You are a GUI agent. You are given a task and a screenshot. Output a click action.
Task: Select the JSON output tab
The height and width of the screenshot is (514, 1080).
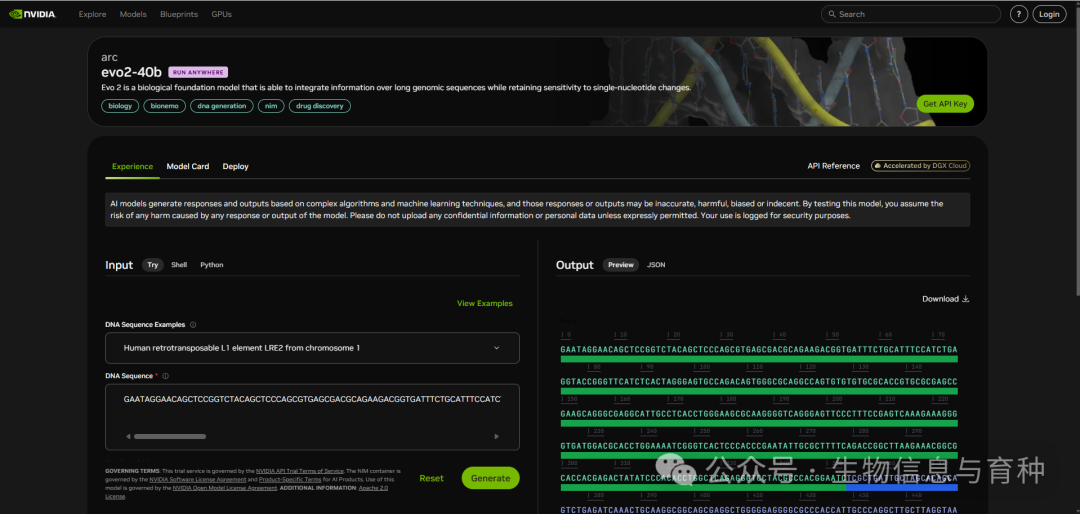(656, 265)
